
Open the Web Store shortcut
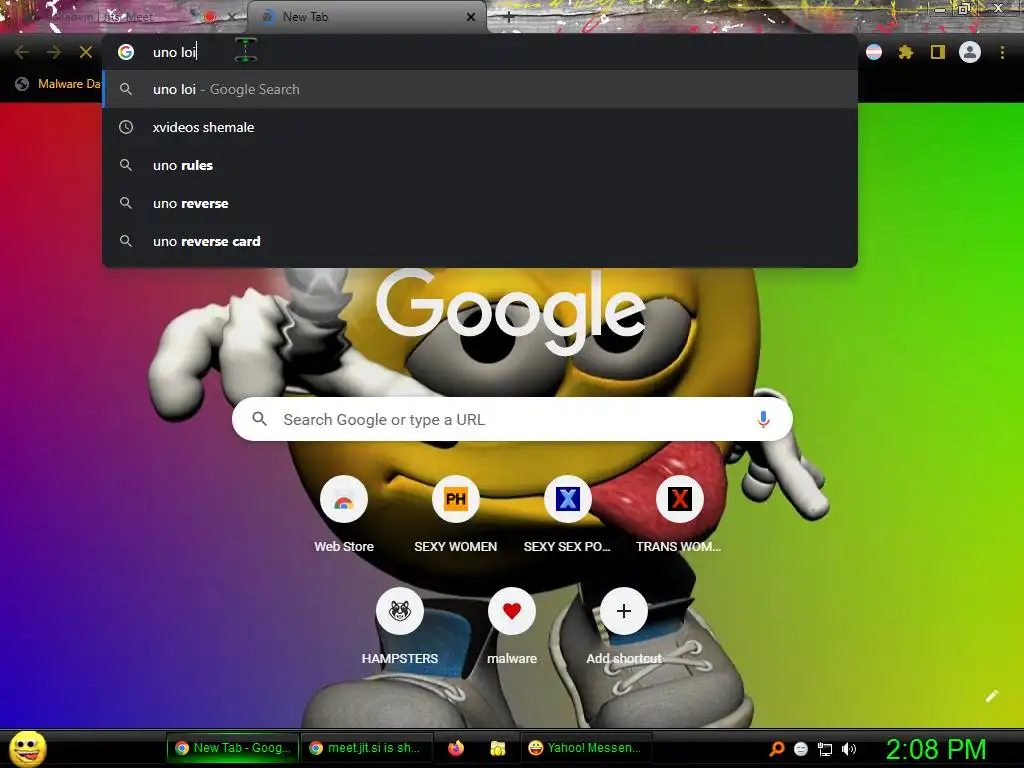(344, 514)
